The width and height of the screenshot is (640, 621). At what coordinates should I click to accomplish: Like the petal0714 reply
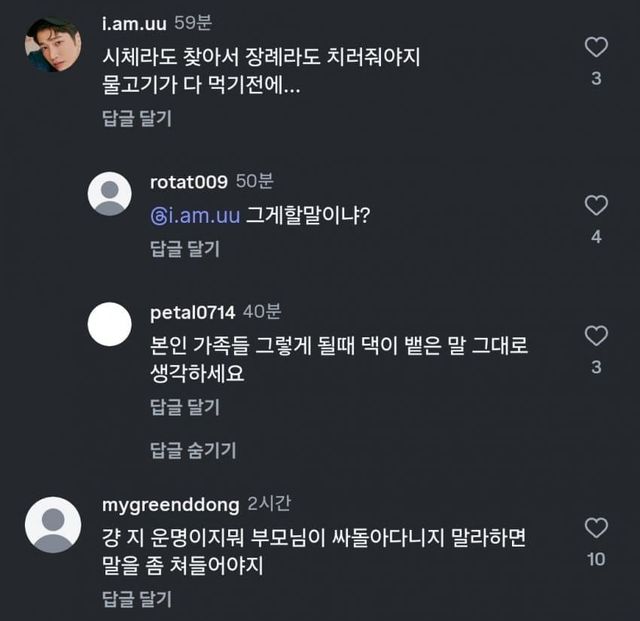[x=596, y=336]
